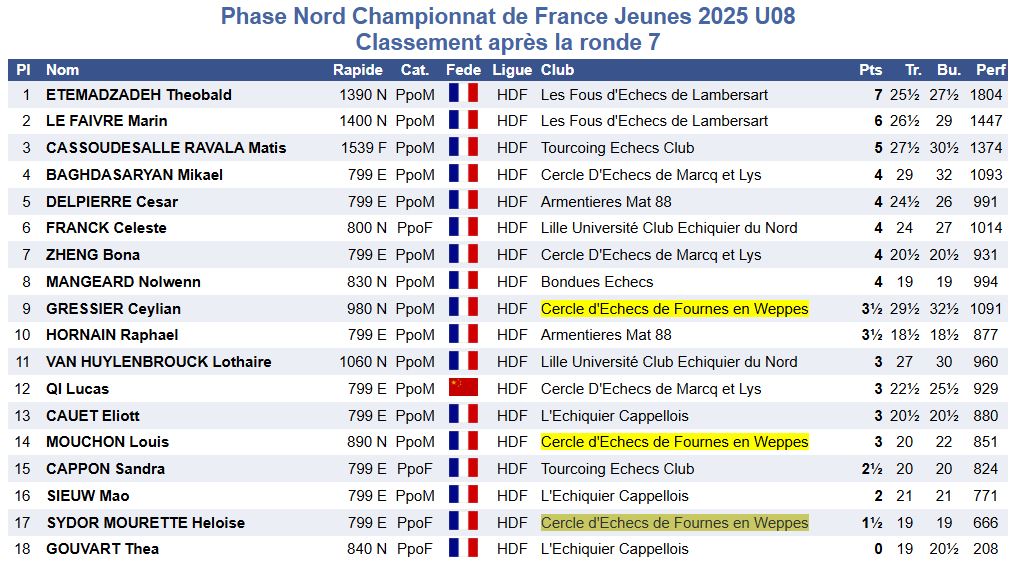Click the Nom column header

coord(62,70)
